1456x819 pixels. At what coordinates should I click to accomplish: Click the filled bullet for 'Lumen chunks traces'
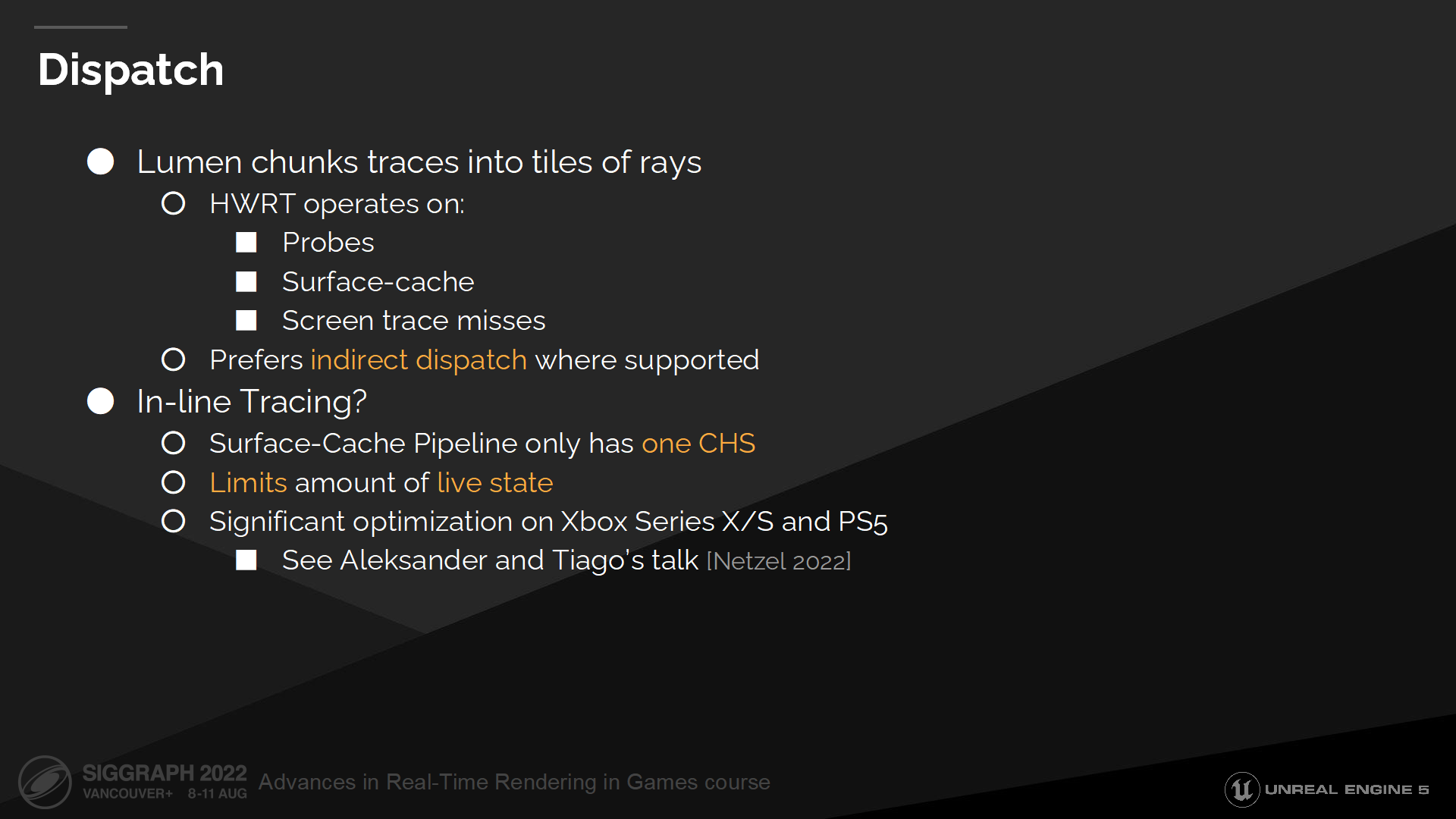click(101, 159)
